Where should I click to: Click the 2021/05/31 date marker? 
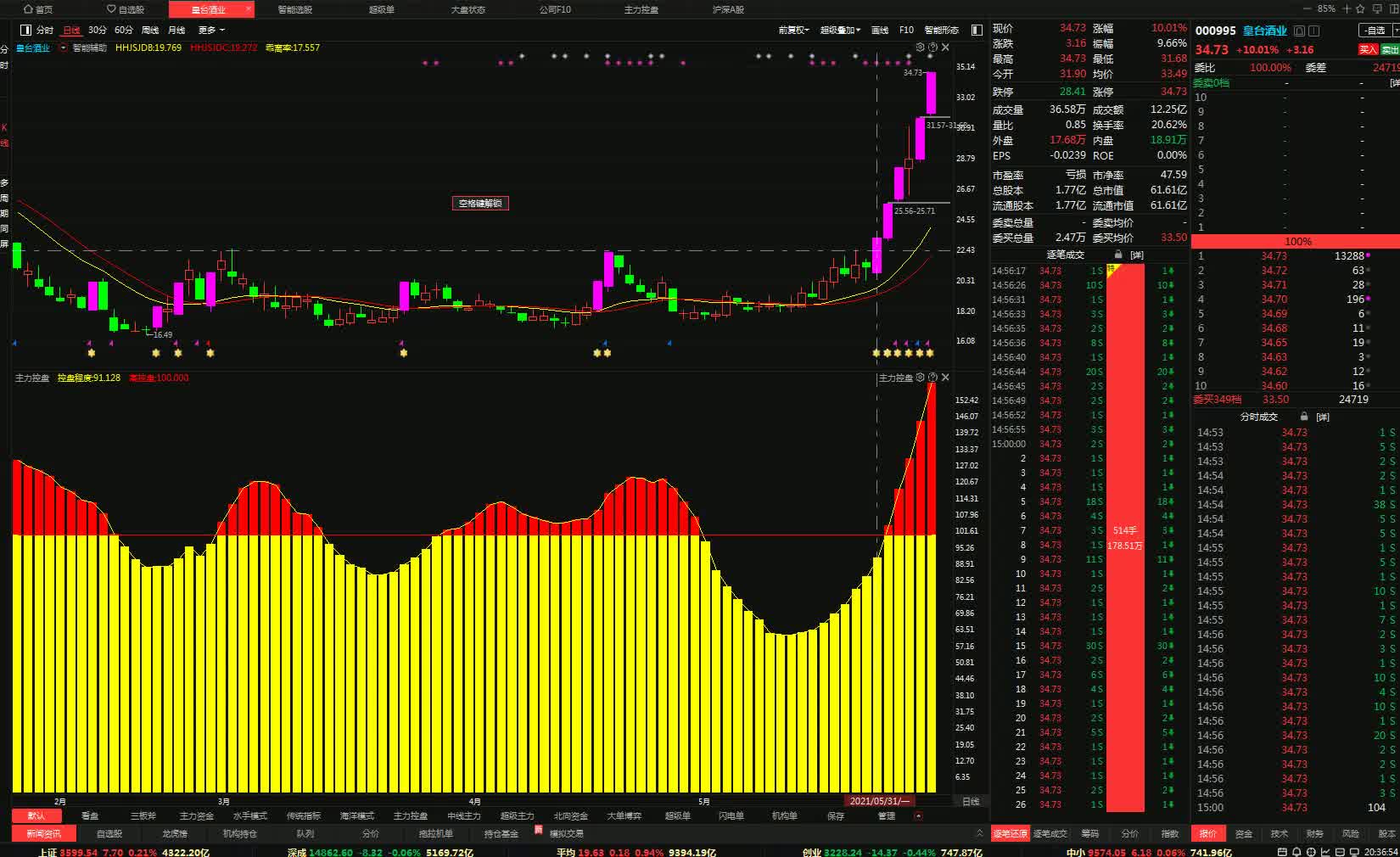879,801
